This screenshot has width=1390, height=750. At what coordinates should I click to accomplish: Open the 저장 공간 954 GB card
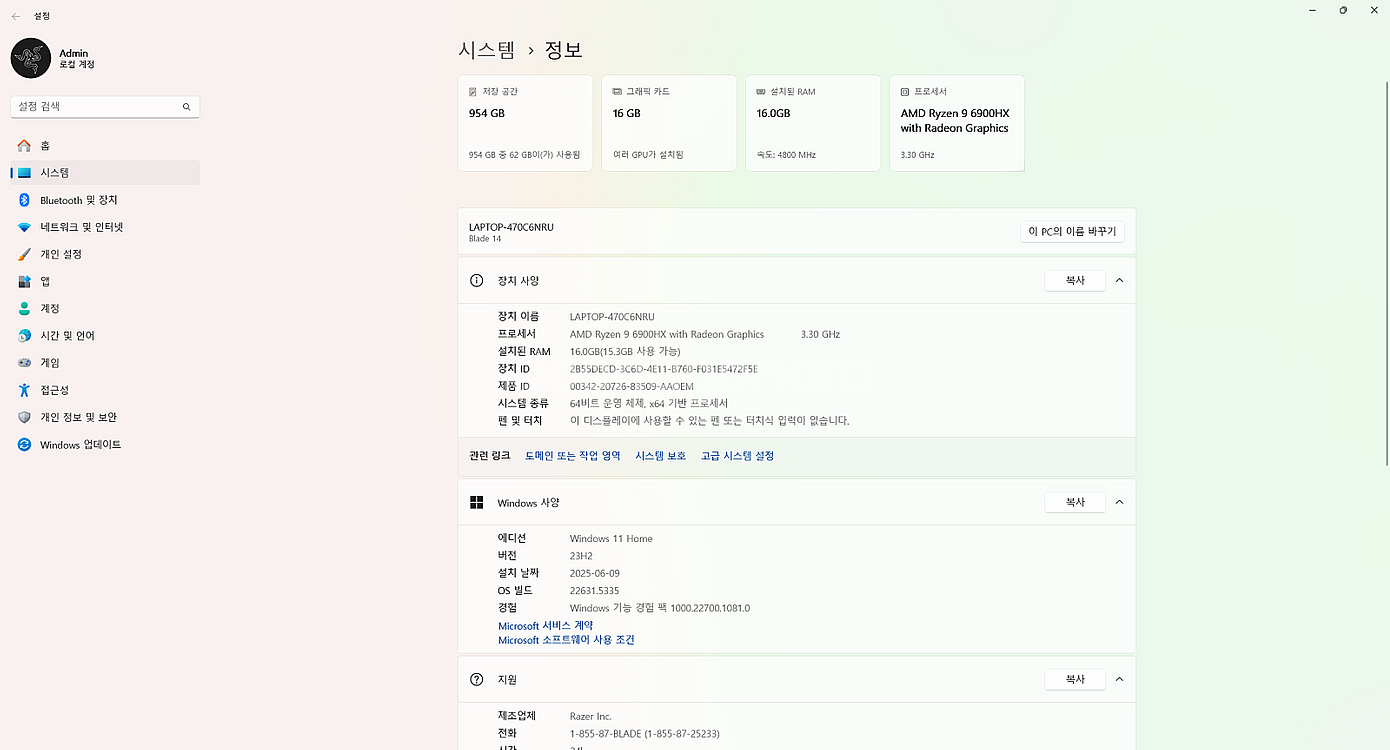(x=525, y=123)
